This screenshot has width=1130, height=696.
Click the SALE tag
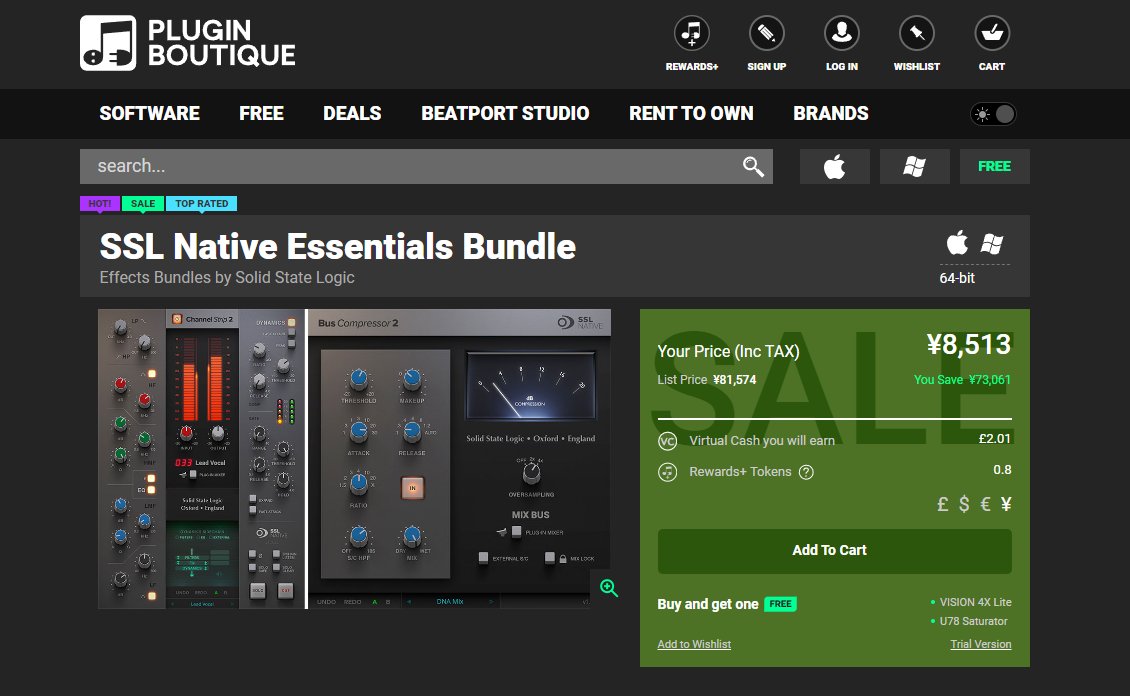[143, 204]
